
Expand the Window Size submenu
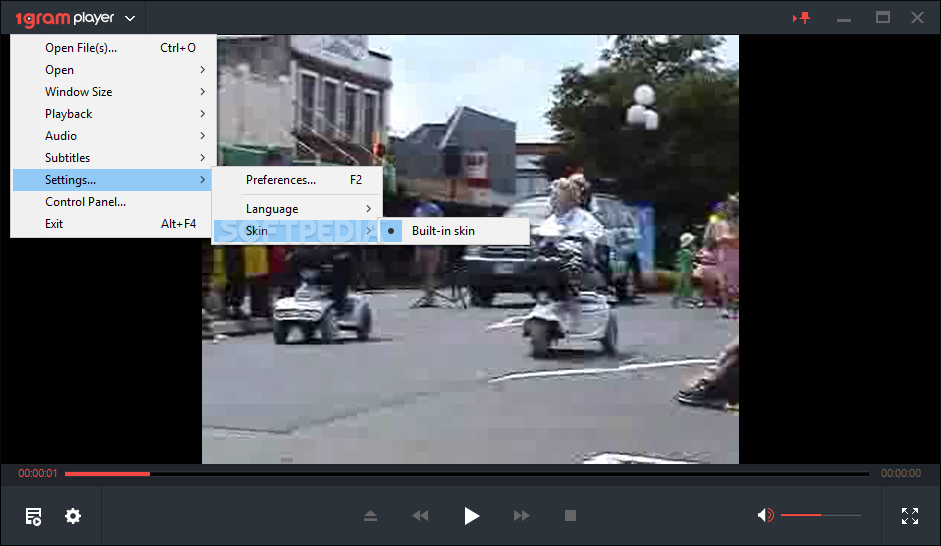tap(112, 92)
